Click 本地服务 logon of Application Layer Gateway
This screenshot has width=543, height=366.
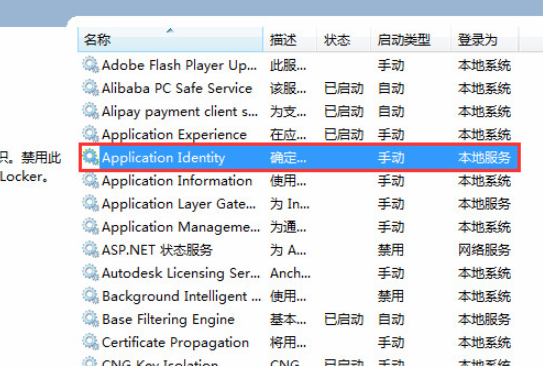pos(484,204)
